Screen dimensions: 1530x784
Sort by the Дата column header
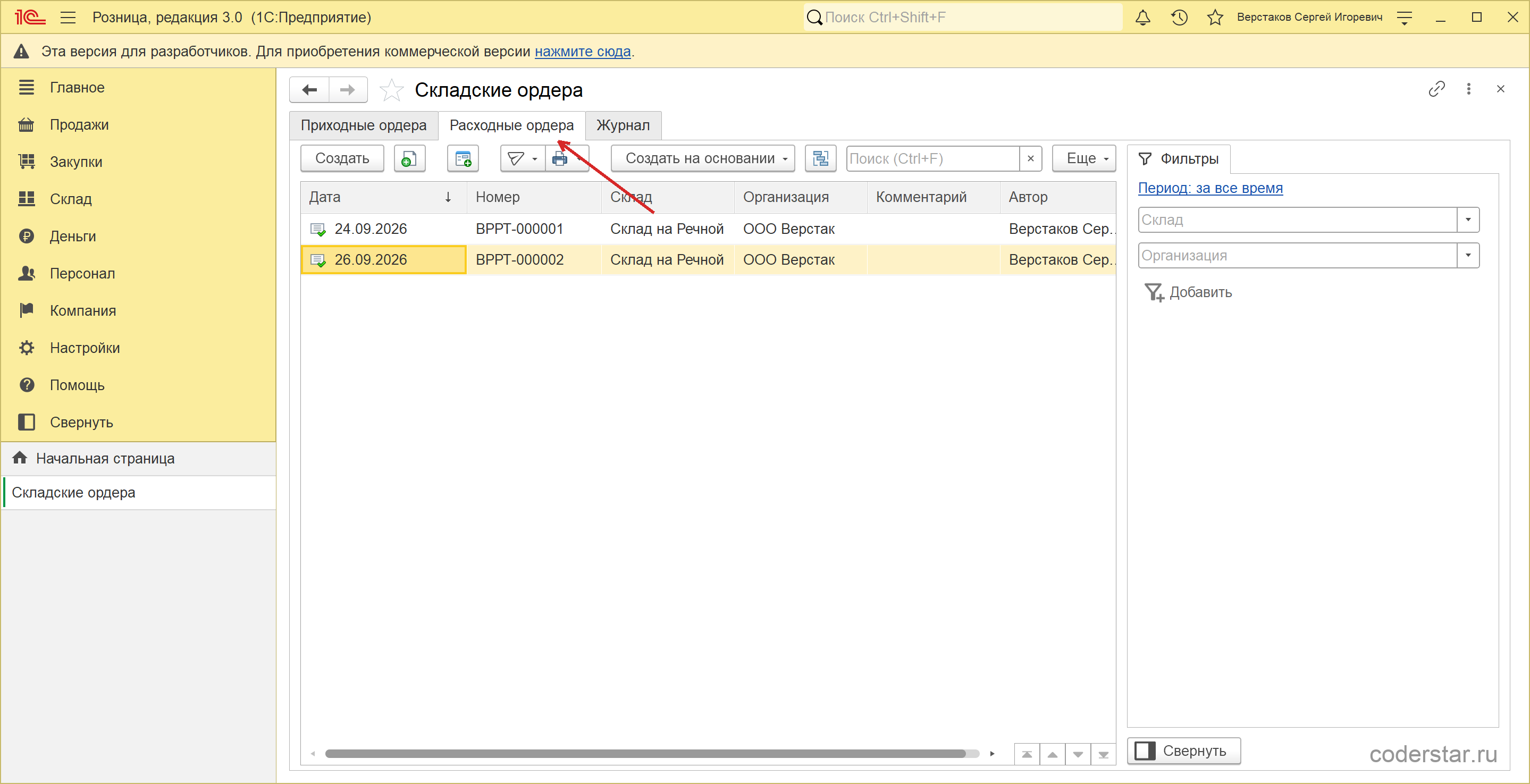pyautogui.click(x=384, y=197)
